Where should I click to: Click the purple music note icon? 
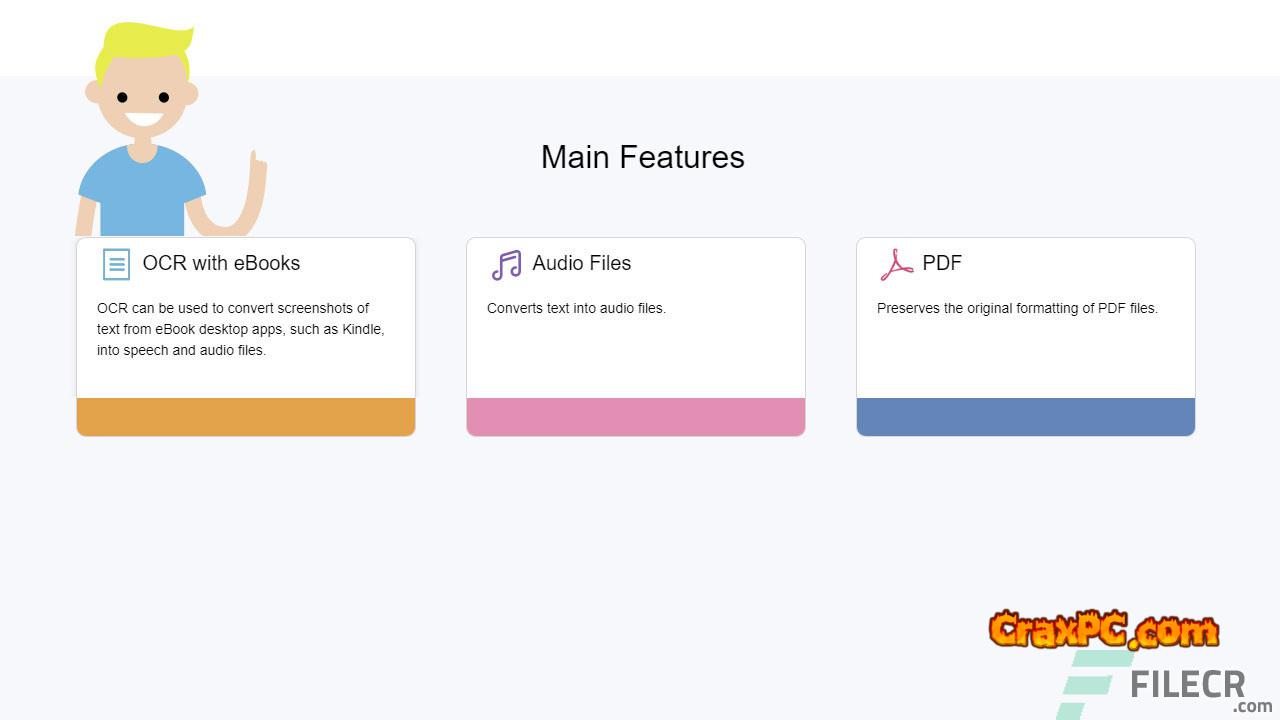(506, 265)
